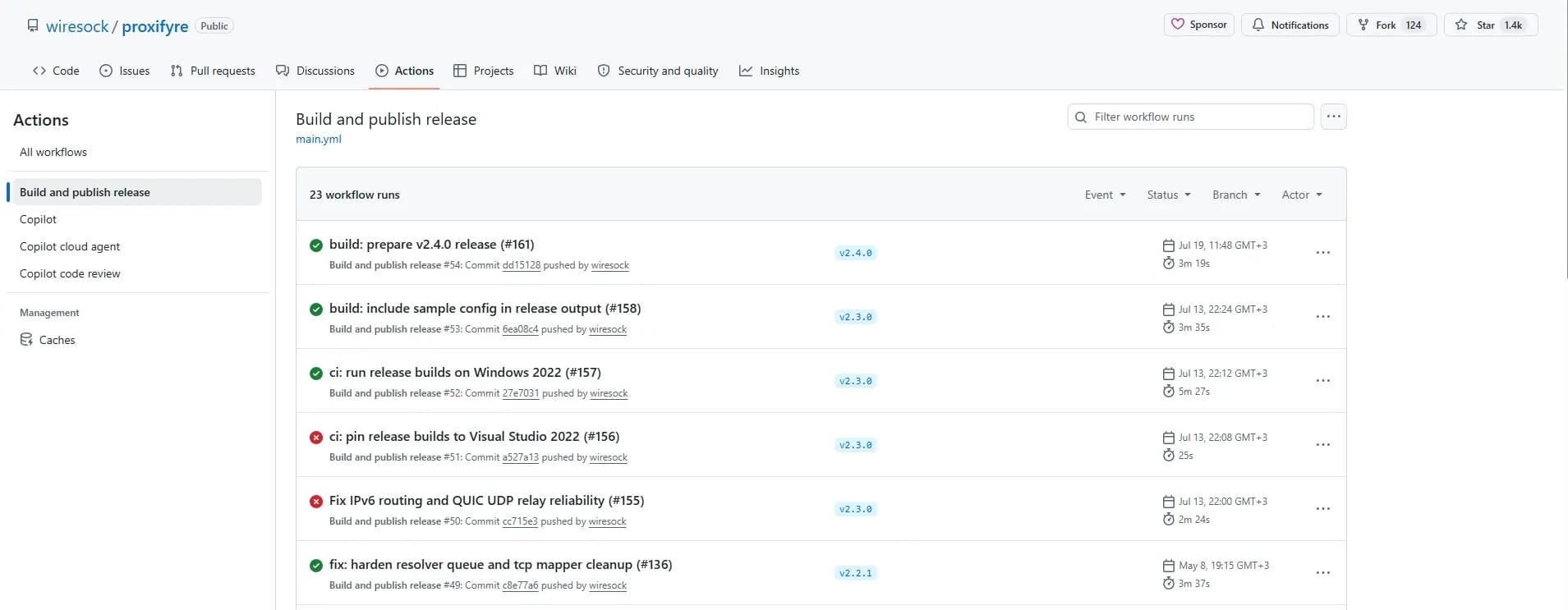
Task: Open the Wiki tab
Action: pos(555,71)
